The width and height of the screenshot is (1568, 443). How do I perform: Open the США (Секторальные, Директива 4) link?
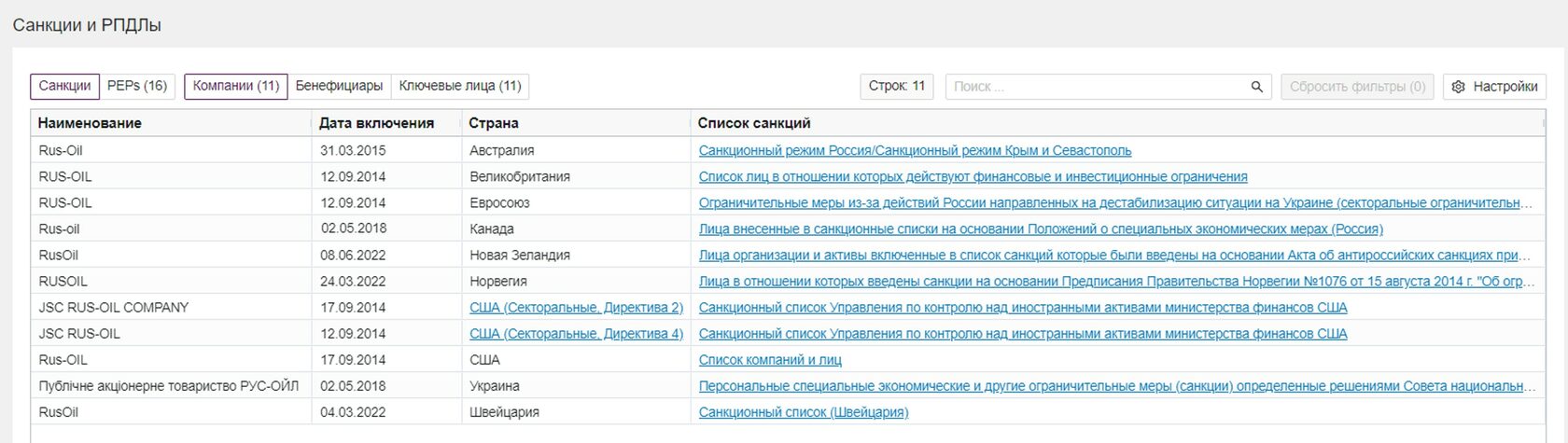pos(576,334)
